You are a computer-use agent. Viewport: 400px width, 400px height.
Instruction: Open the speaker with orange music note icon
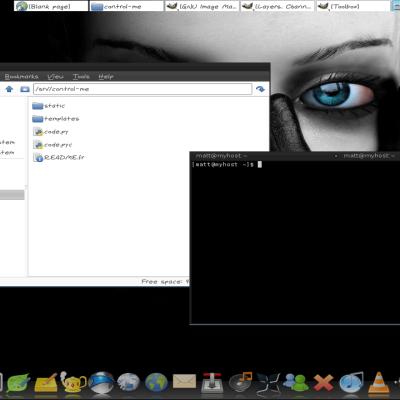coord(240,382)
